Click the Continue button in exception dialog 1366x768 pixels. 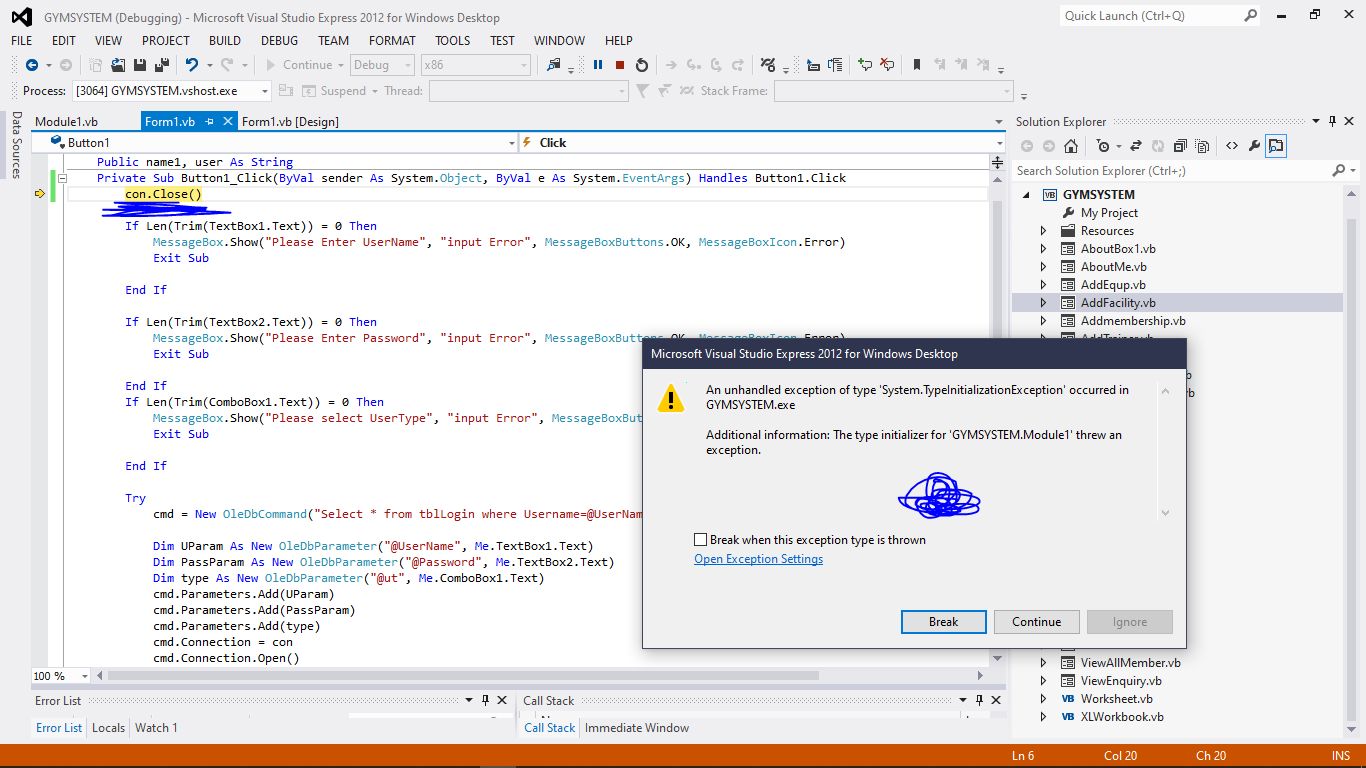pyautogui.click(x=1036, y=622)
